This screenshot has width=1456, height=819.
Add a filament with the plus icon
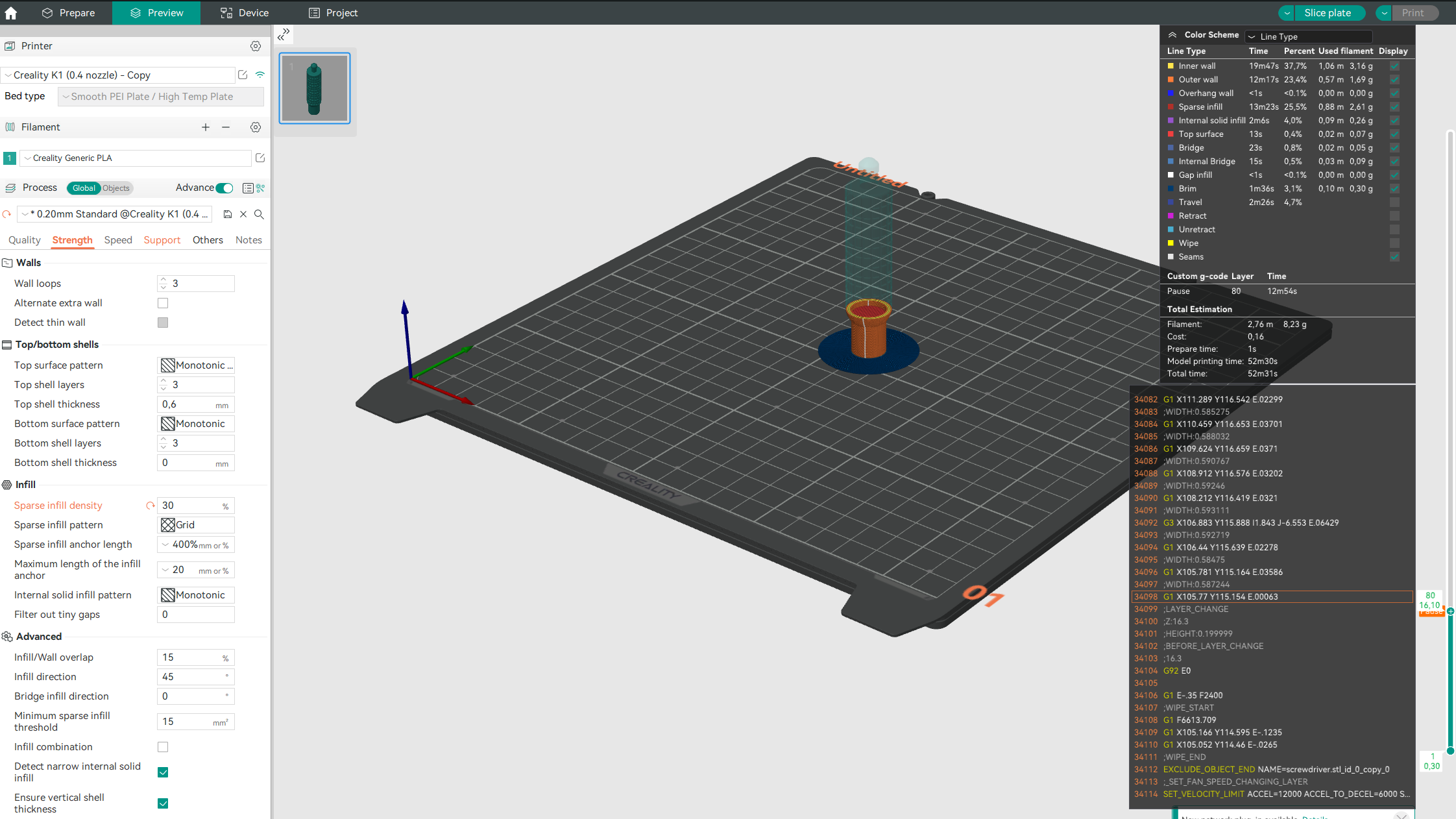206,127
